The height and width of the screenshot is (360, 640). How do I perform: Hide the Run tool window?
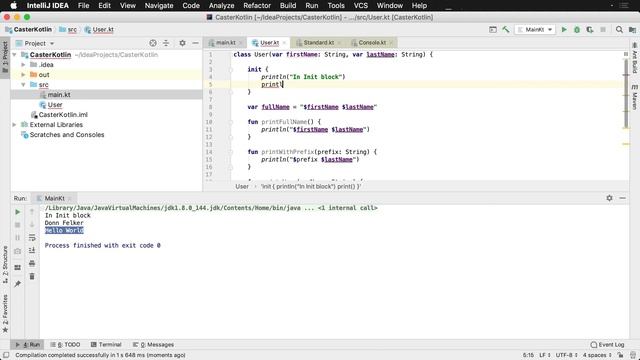coord(622,198)
